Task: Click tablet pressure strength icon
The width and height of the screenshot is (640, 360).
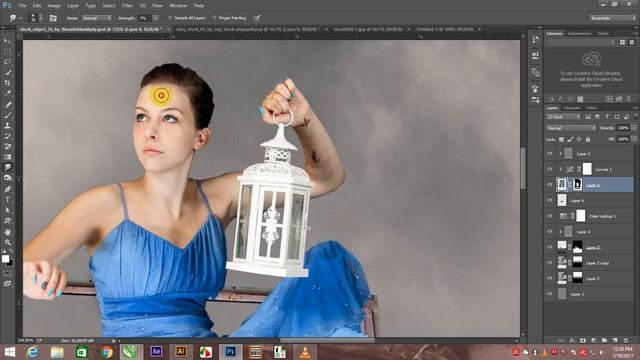Action: (x=257, y=18)
